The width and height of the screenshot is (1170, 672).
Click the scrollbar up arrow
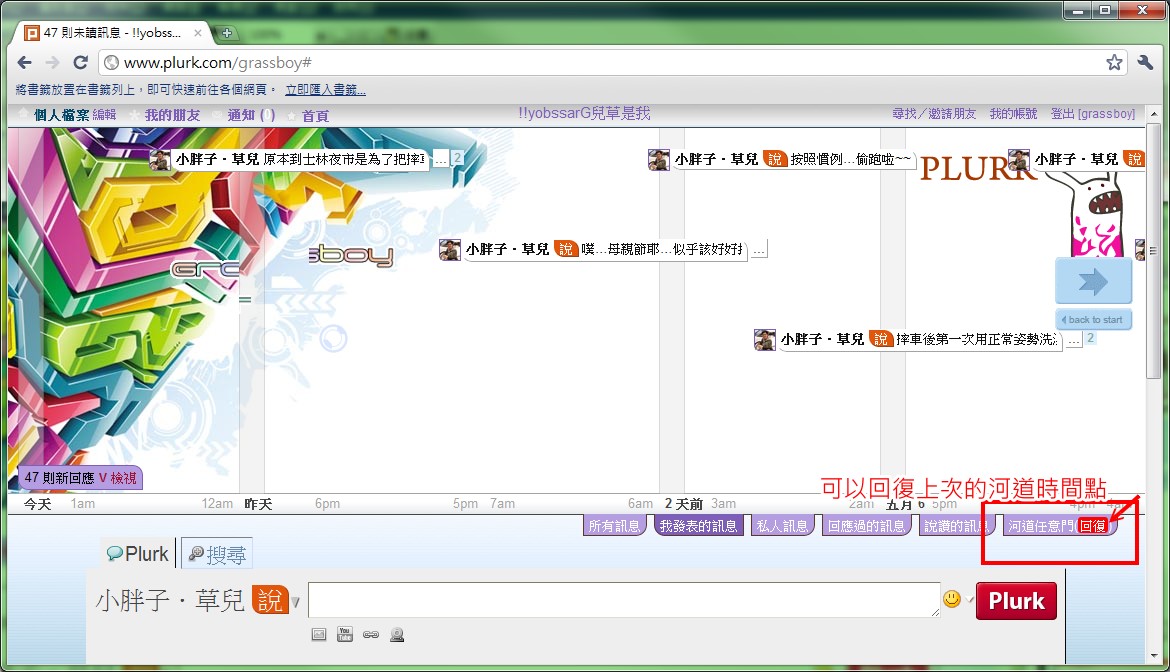[1154, 114]
